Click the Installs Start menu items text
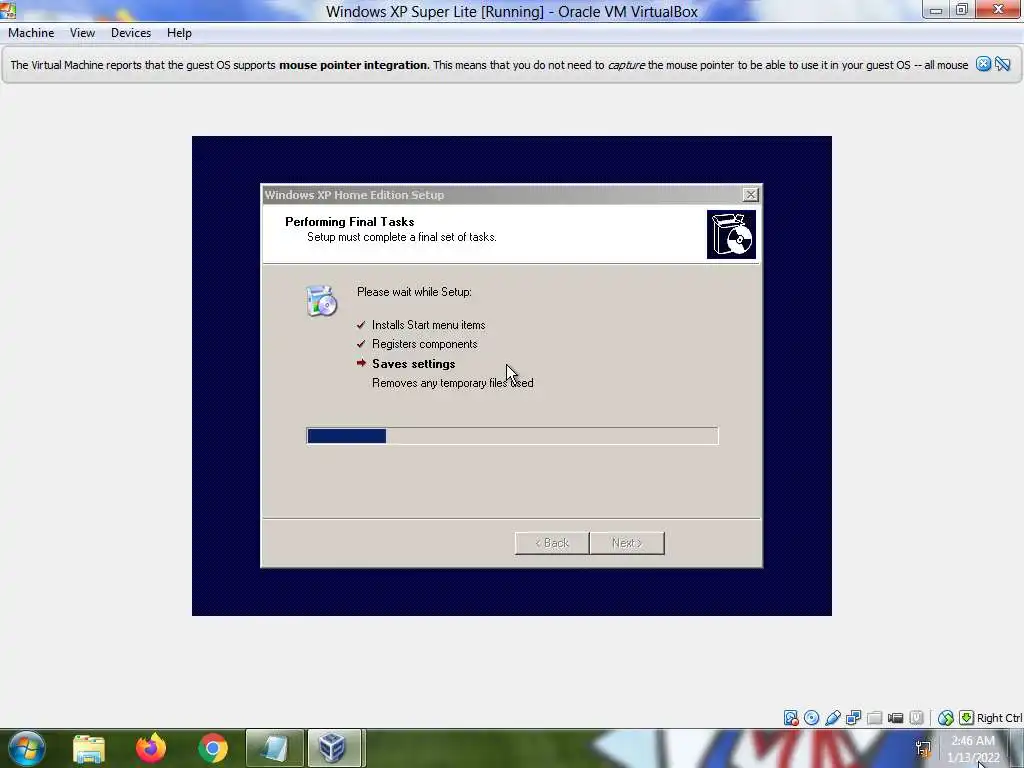The image size is (1024, 768). pos(428,325)
